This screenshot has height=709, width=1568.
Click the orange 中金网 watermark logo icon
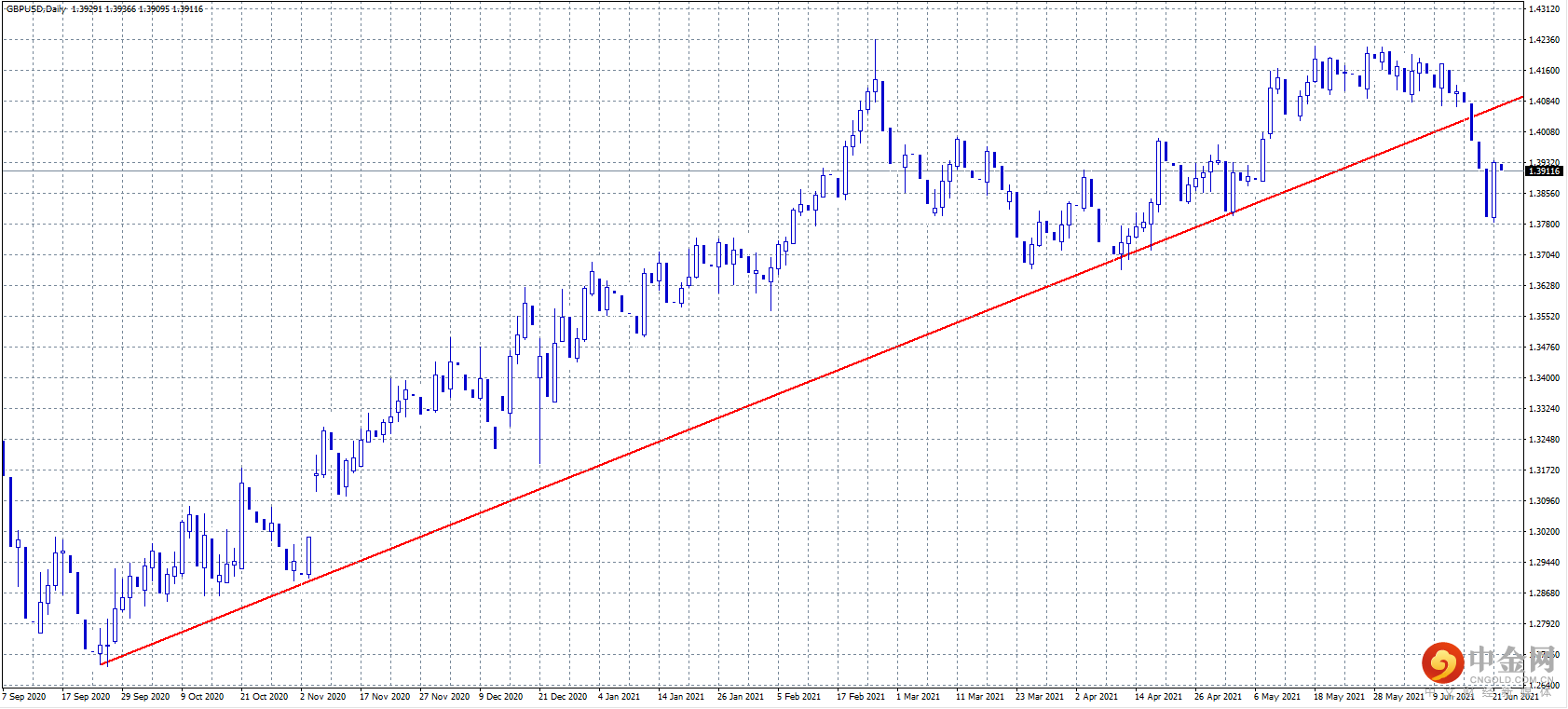point(1442,662)
